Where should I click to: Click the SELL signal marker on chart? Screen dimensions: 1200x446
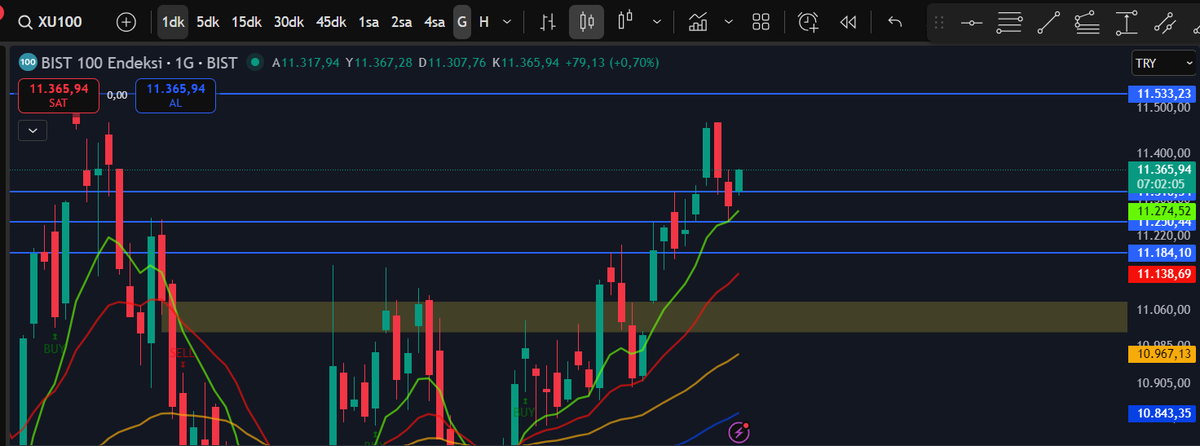coord(181,353)
